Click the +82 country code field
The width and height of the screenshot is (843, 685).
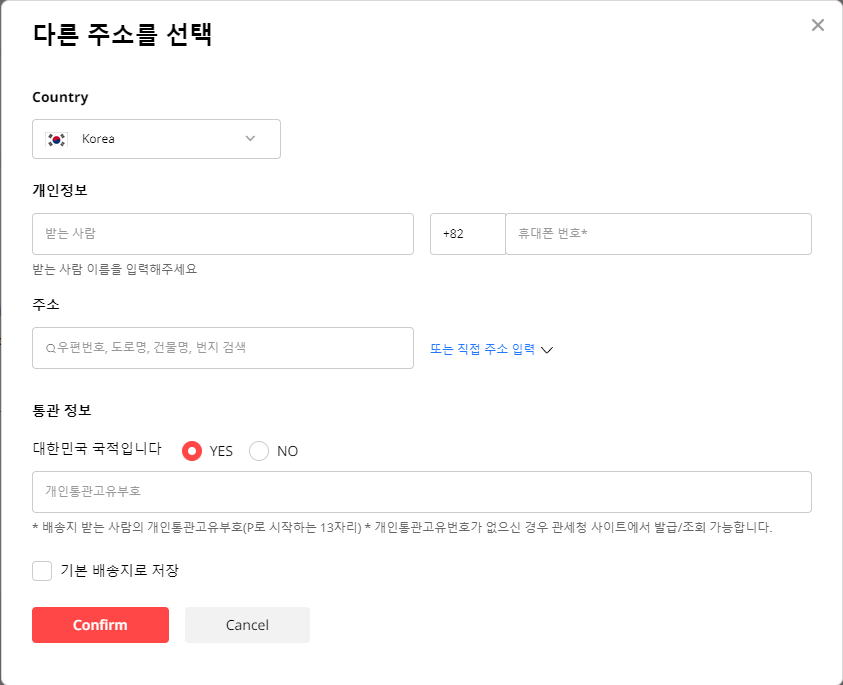[x=468, y=234]
